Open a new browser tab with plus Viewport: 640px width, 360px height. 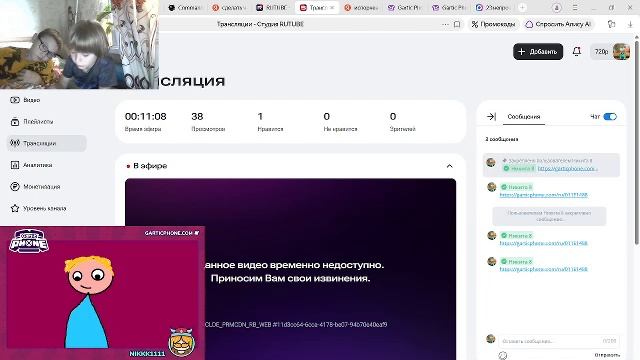coord(522,7)
